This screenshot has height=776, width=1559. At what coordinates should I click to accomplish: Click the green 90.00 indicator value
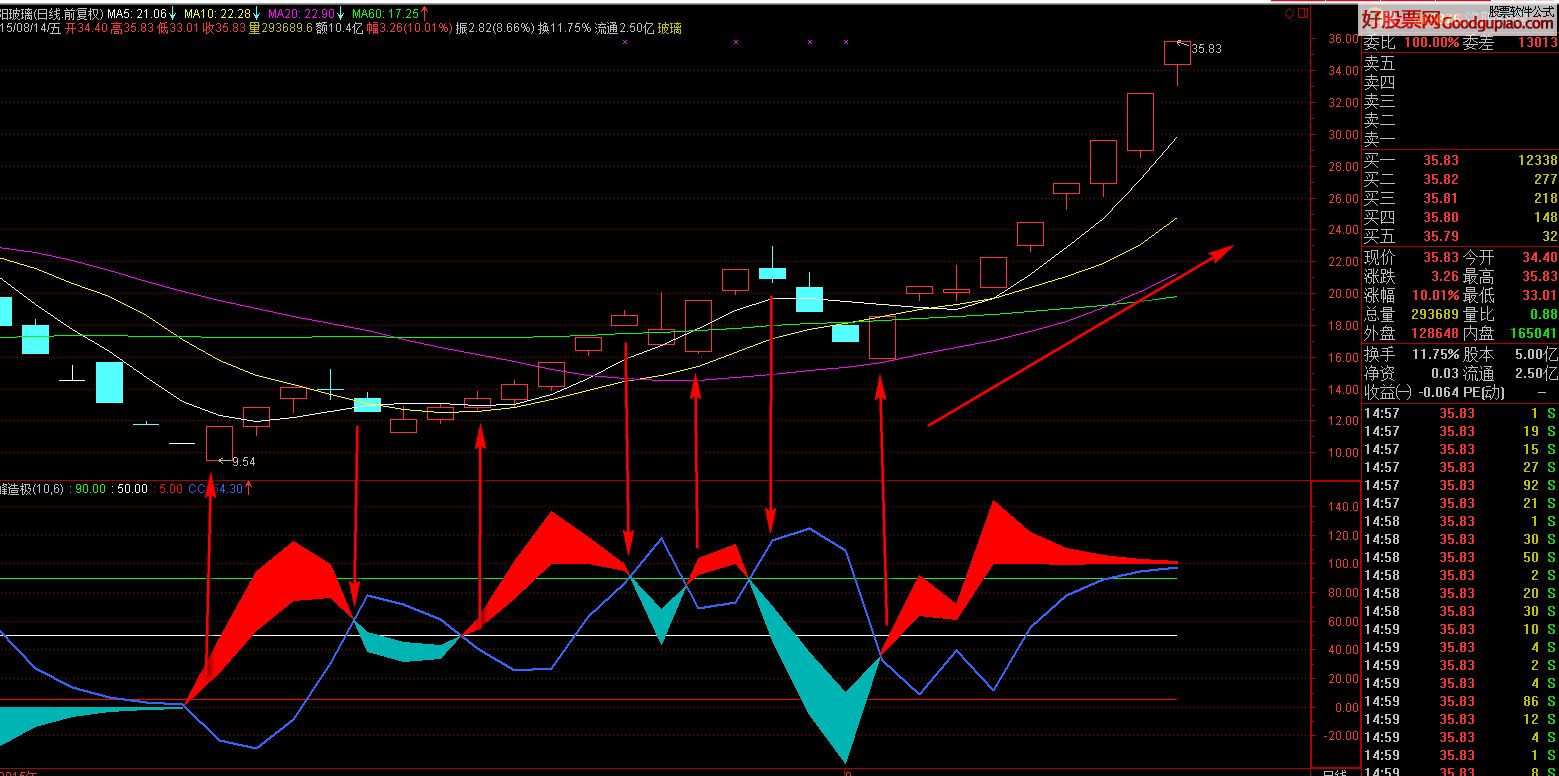89,489
